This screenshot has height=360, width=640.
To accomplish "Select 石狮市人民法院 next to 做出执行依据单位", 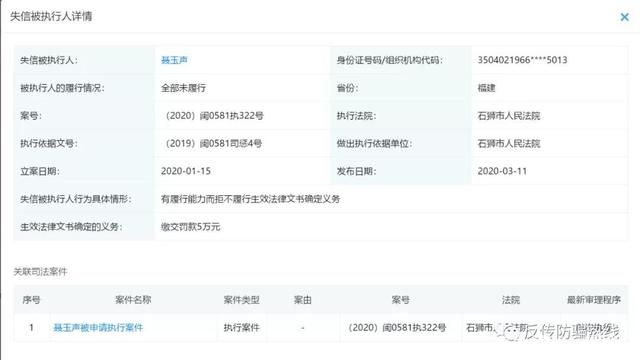I will click(x=509, y=143).
